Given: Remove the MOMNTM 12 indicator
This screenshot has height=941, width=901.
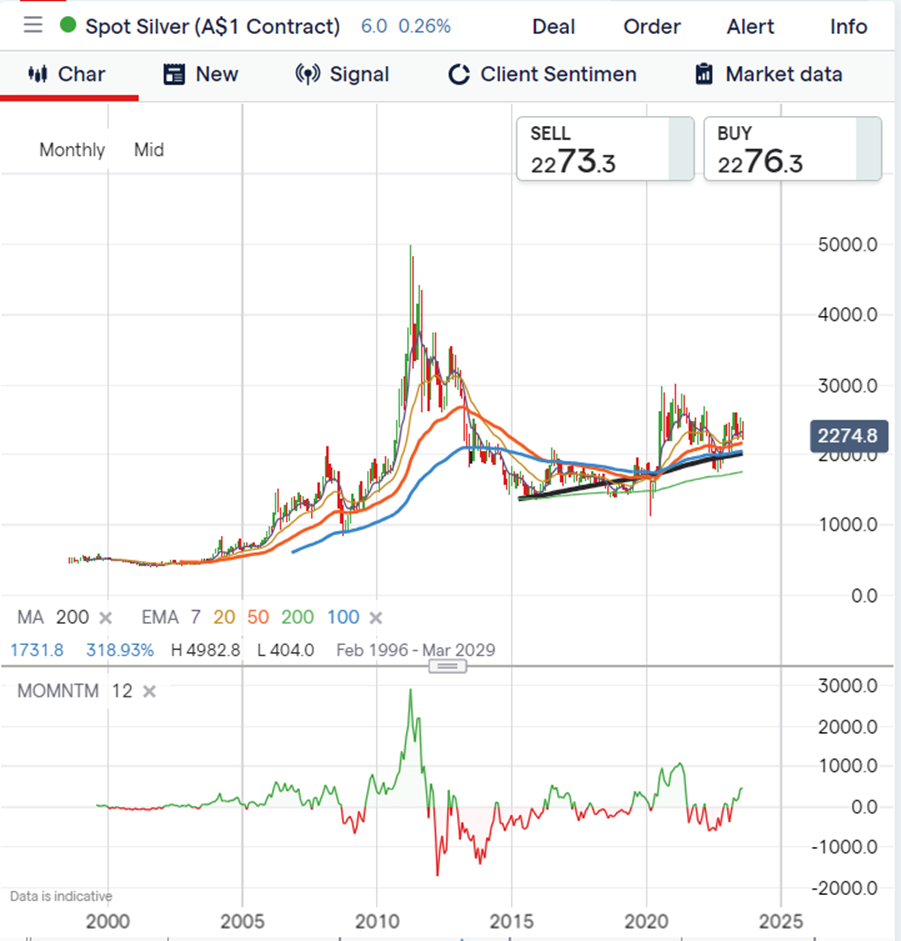Looking at the screenshot, I should click(149, 691).
